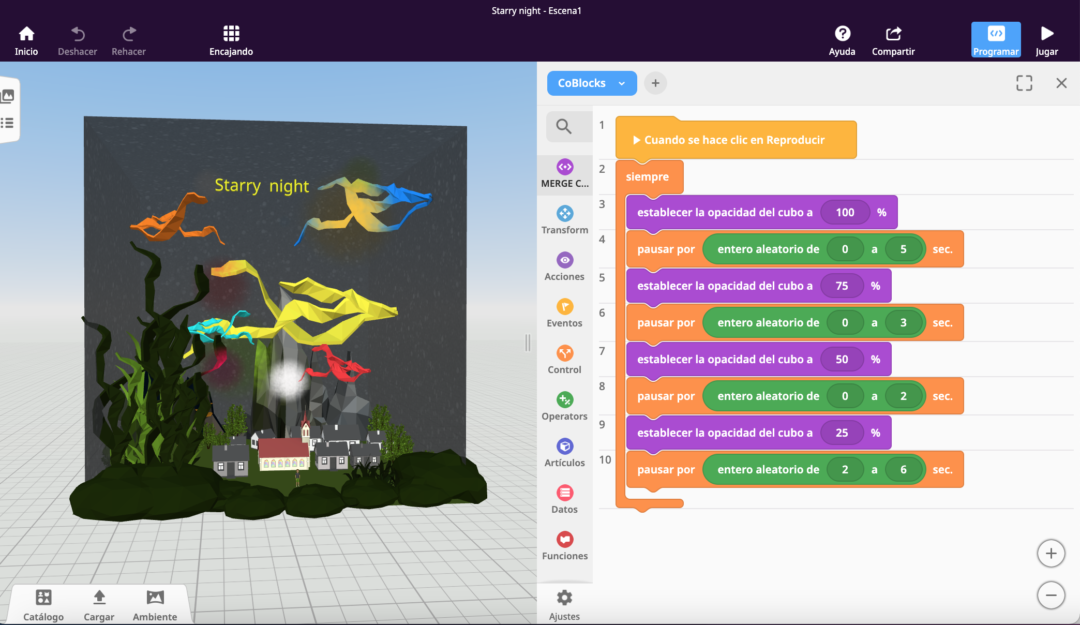Open the Operators category in CoBlocks
Viewport: 1080px width, 625px height.
tap(563, 405)
